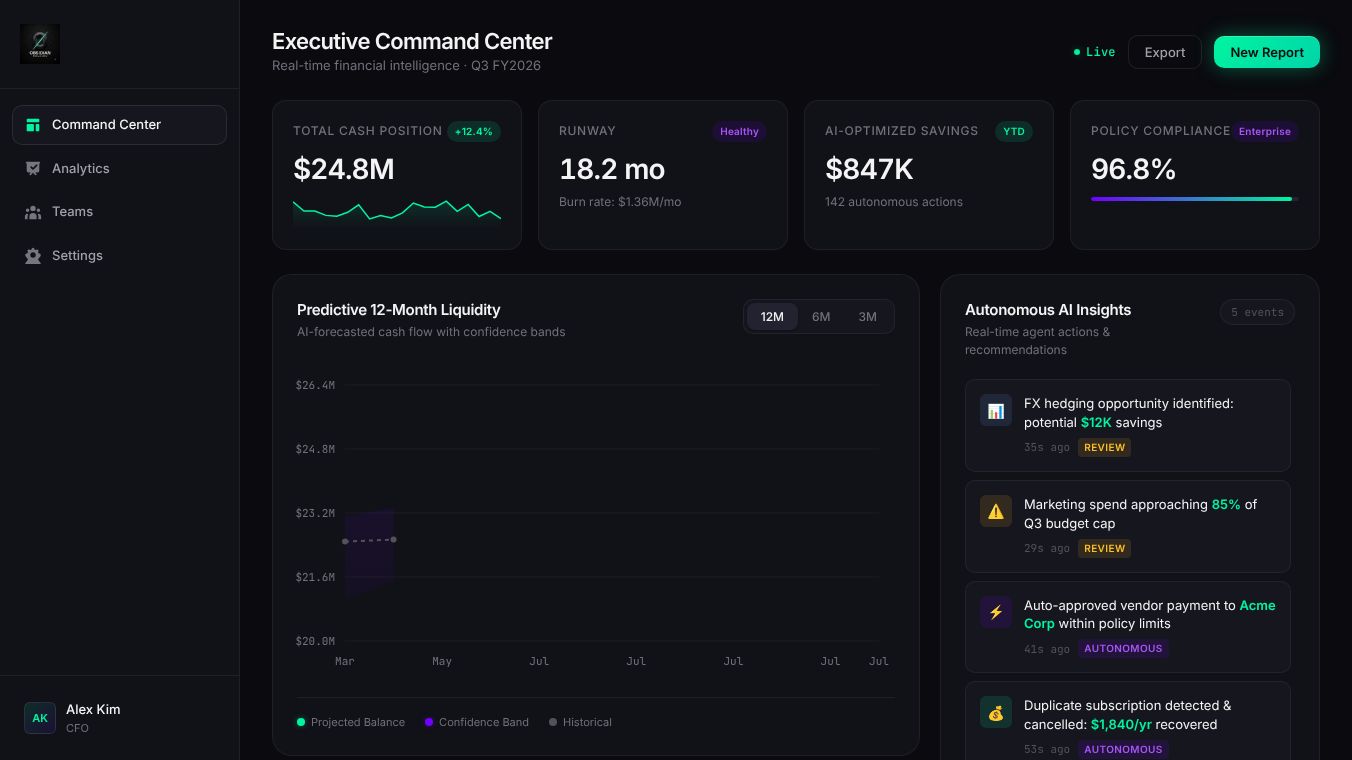1352x760 pixels.
Task: Switch chart to 6M range
Action: point(821,317)
